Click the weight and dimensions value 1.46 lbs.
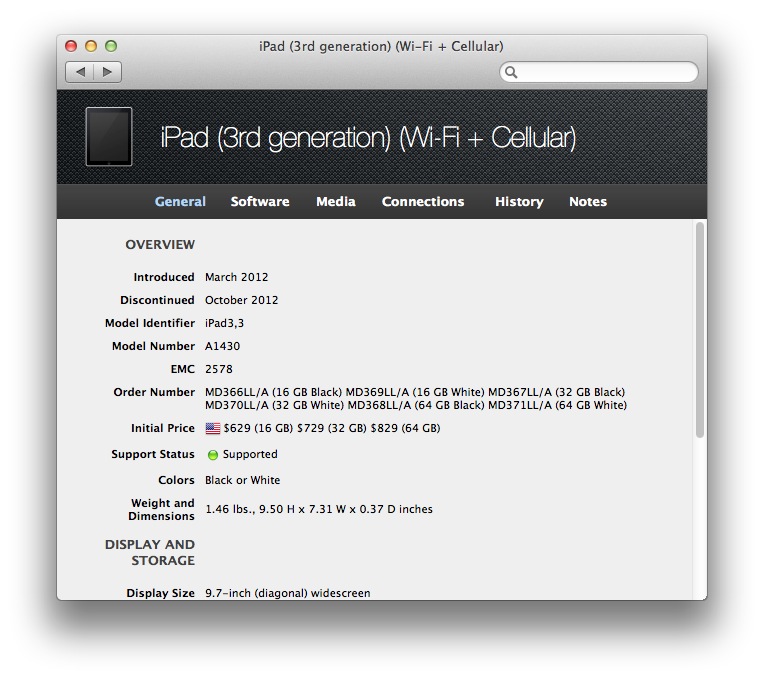This screenshot has width=764, height=679. [x=319, y=509]
